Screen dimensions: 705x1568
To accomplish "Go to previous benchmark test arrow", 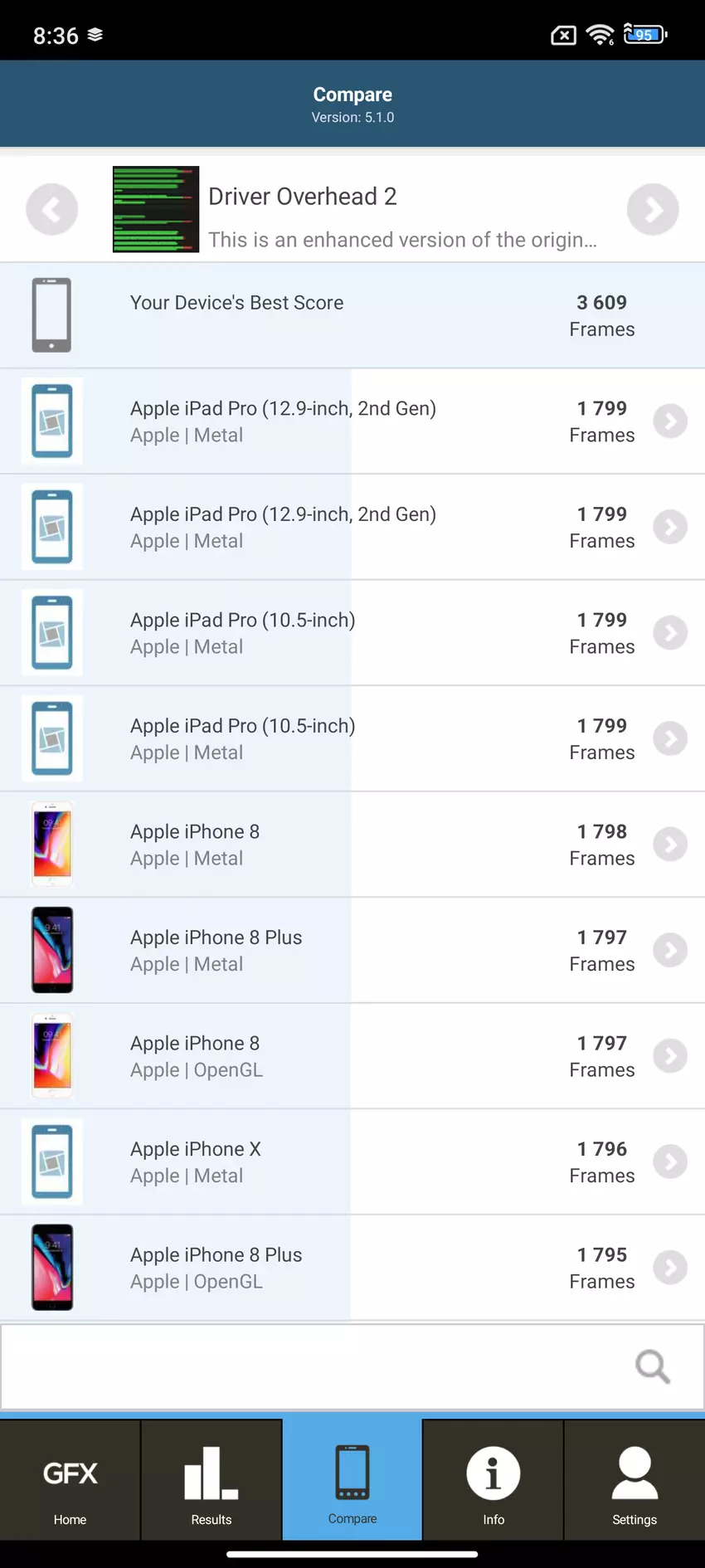I will pyautogui.click(x=51, y=209).
